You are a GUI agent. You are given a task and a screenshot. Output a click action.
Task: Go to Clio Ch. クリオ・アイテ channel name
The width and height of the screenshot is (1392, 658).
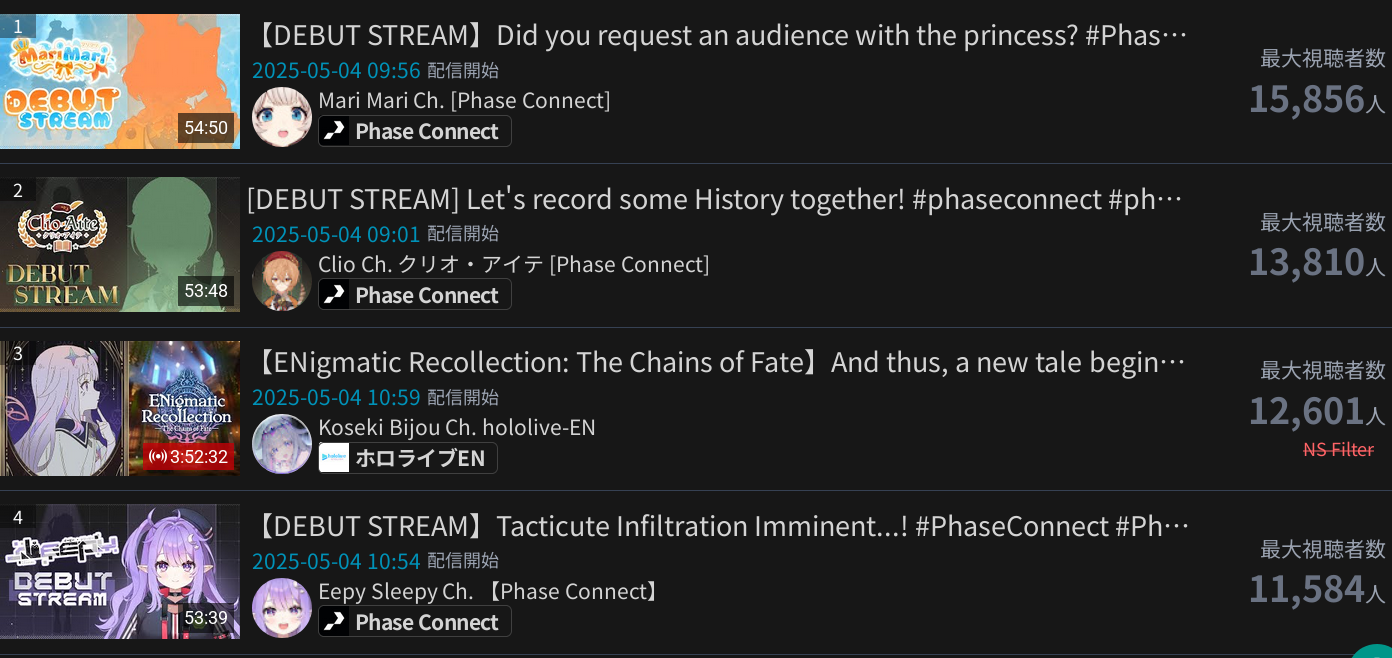pyautogui.click(x=513, y=264)
